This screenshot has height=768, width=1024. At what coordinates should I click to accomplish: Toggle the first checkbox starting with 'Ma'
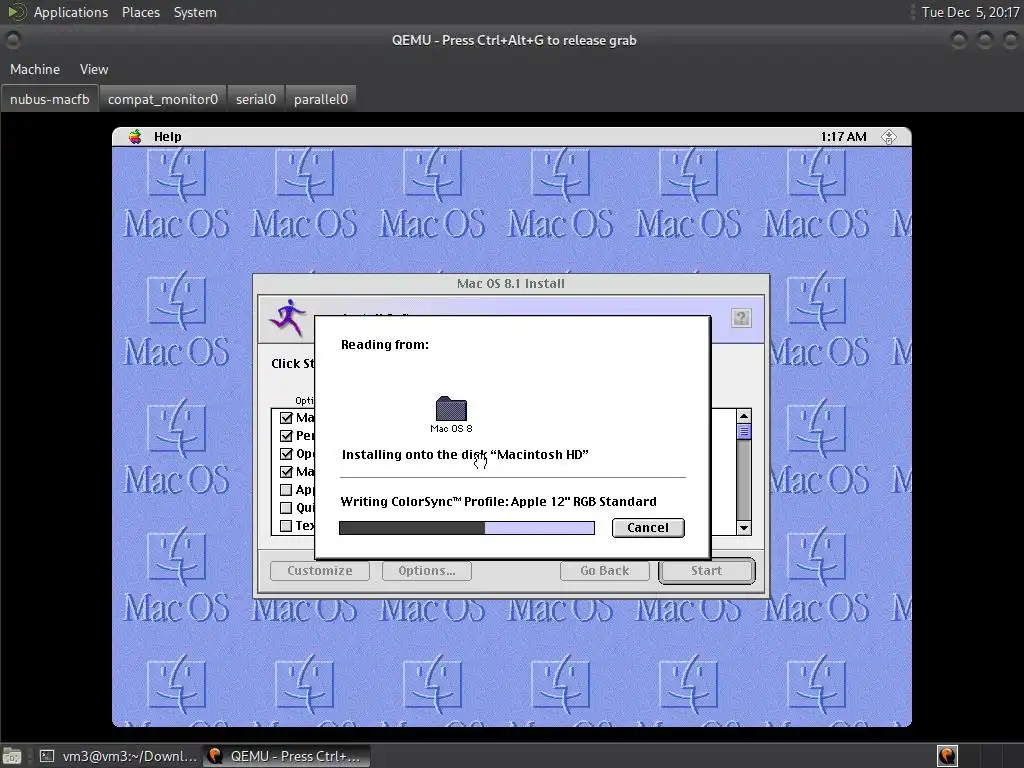coord(286,418)
